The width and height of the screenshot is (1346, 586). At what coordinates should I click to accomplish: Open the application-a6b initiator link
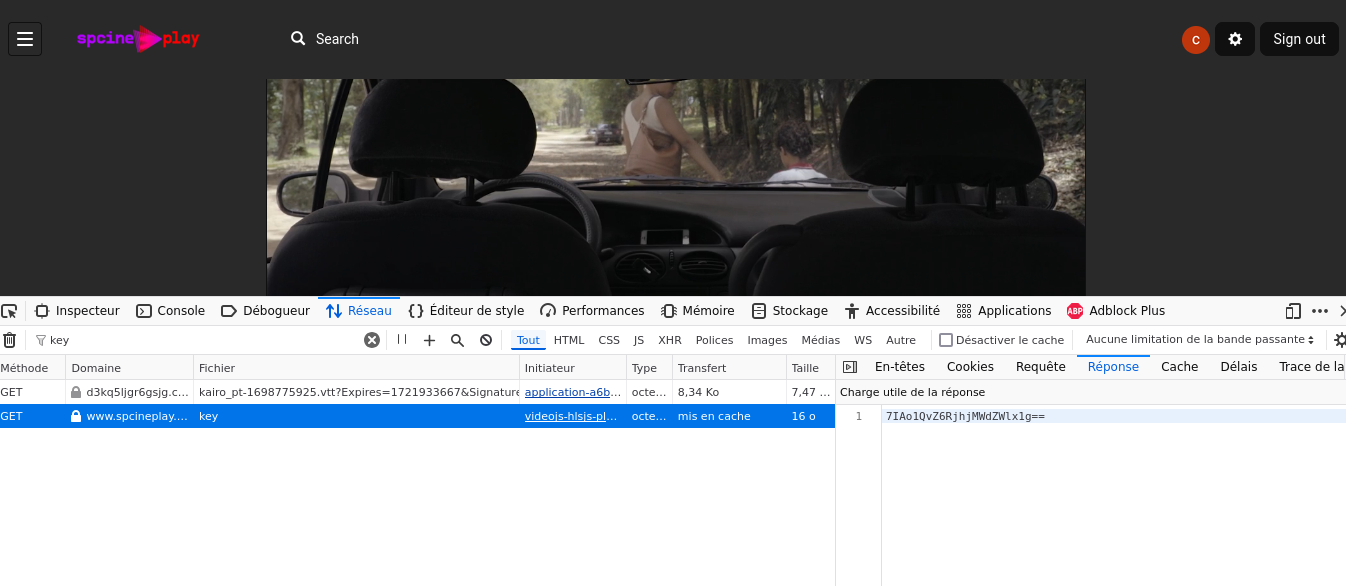click(573, 392)
